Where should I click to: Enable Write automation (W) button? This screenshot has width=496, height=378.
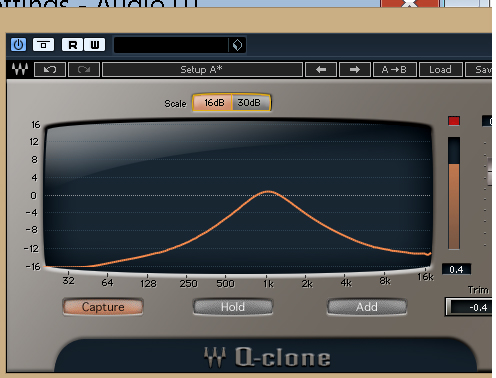[95, 44]
